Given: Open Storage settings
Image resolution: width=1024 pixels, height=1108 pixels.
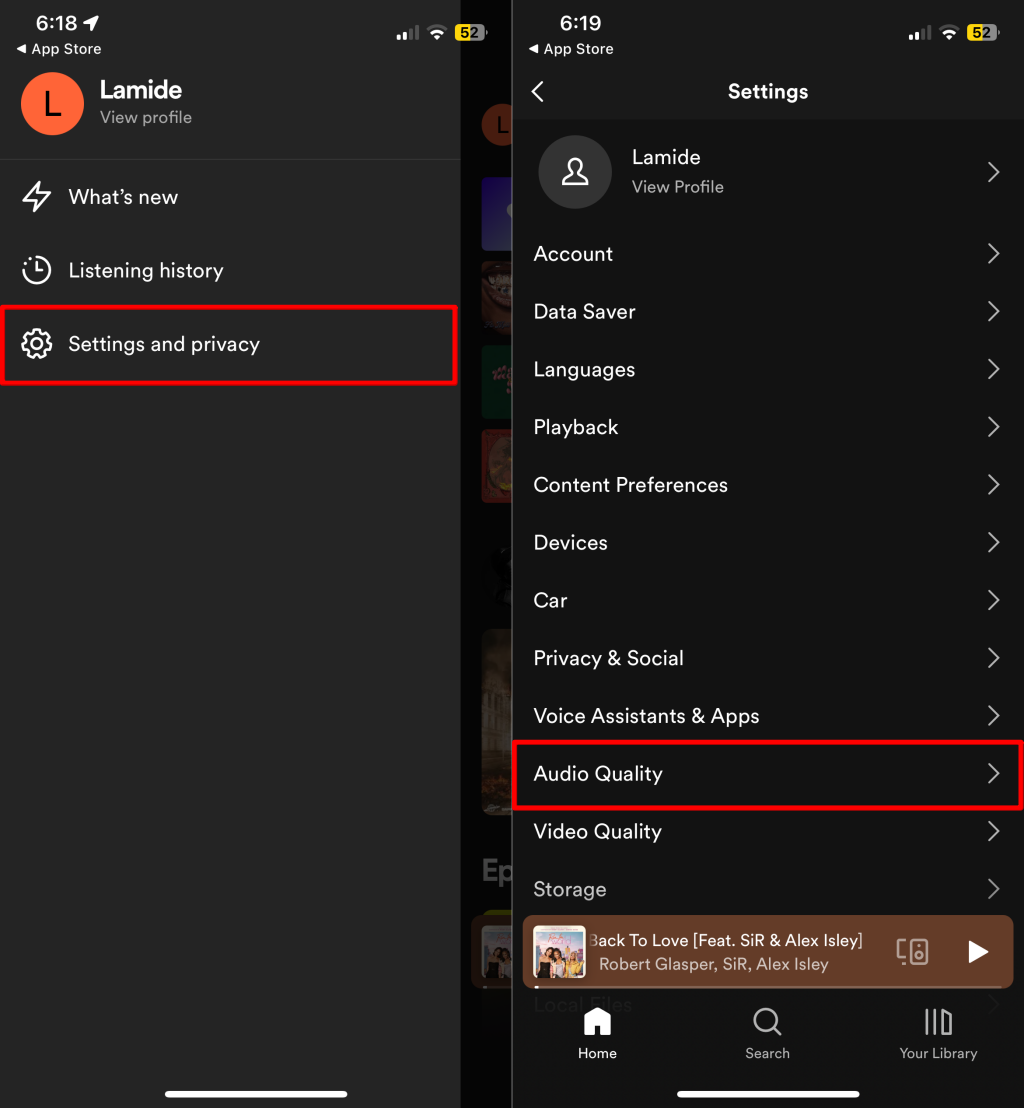Looking at the screenshot, I should (x=767, y=889).
